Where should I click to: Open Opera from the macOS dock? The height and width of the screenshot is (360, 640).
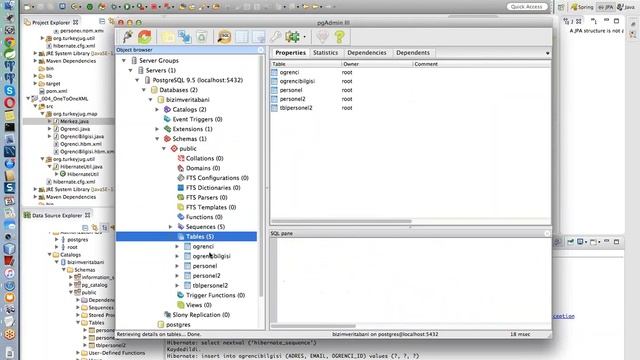pyautogui.click(x=10, y=103)
